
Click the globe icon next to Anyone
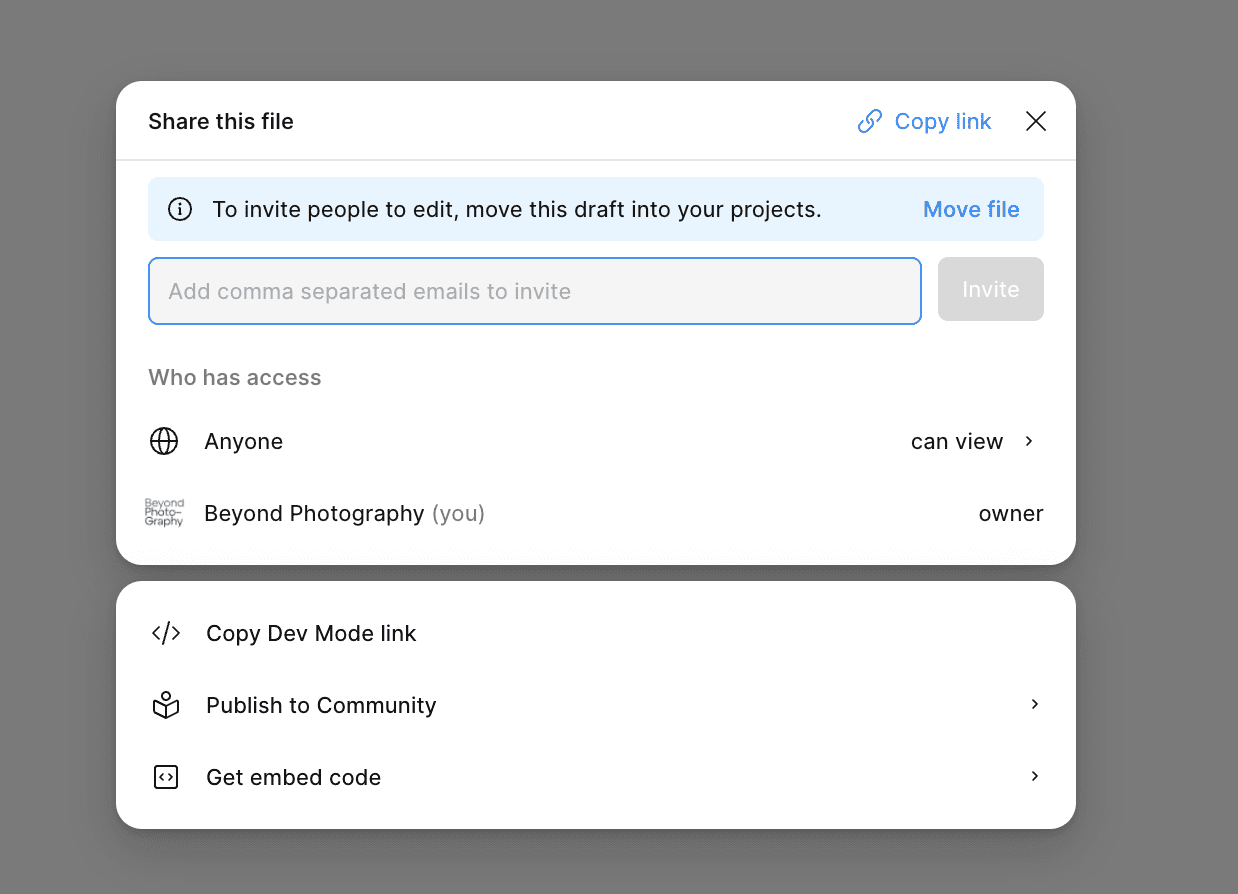(x=164, y=442)
